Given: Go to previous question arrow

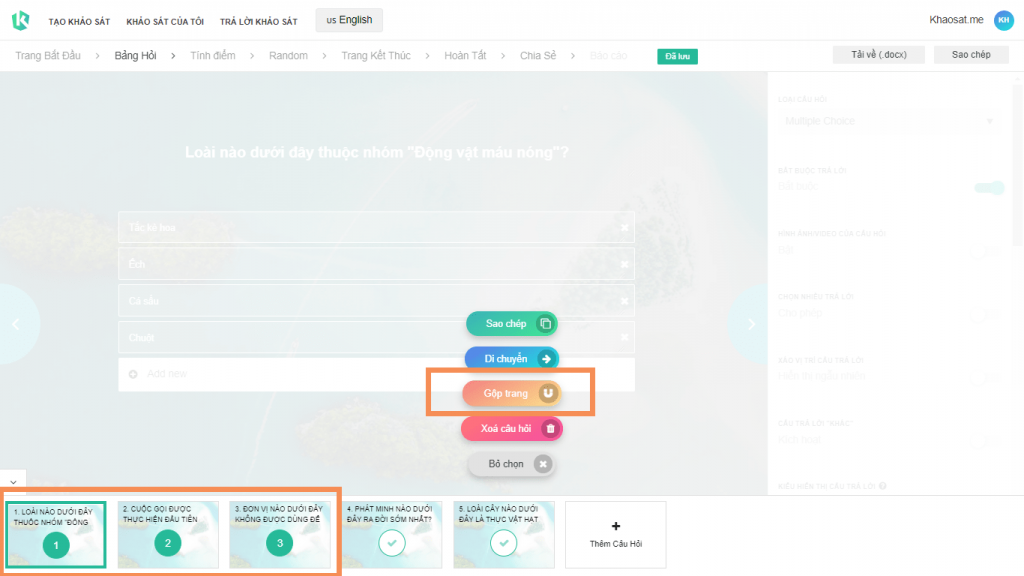Looking at the screenshot, I should (x=16, y=324).
